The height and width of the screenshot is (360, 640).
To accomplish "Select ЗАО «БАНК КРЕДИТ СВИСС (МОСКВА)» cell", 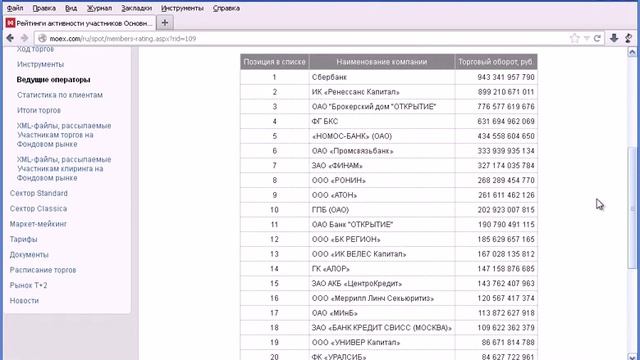I will point(382,327).
